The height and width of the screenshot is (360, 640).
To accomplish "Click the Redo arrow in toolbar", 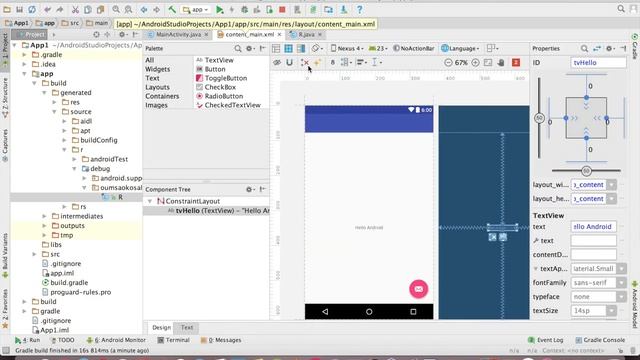I will tap(60, 9).
